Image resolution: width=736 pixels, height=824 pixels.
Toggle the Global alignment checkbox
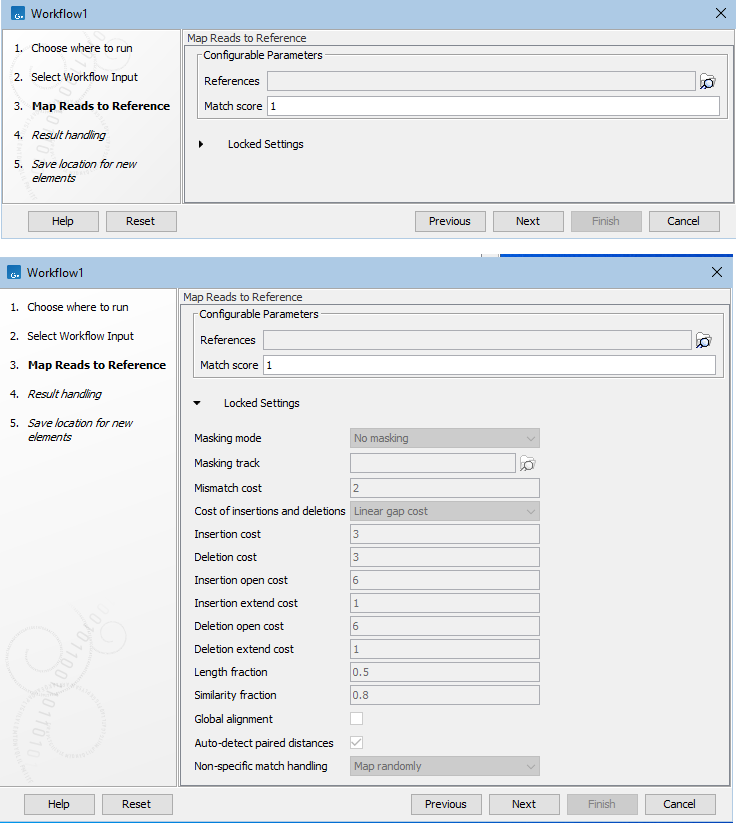(x=357, y=719)
